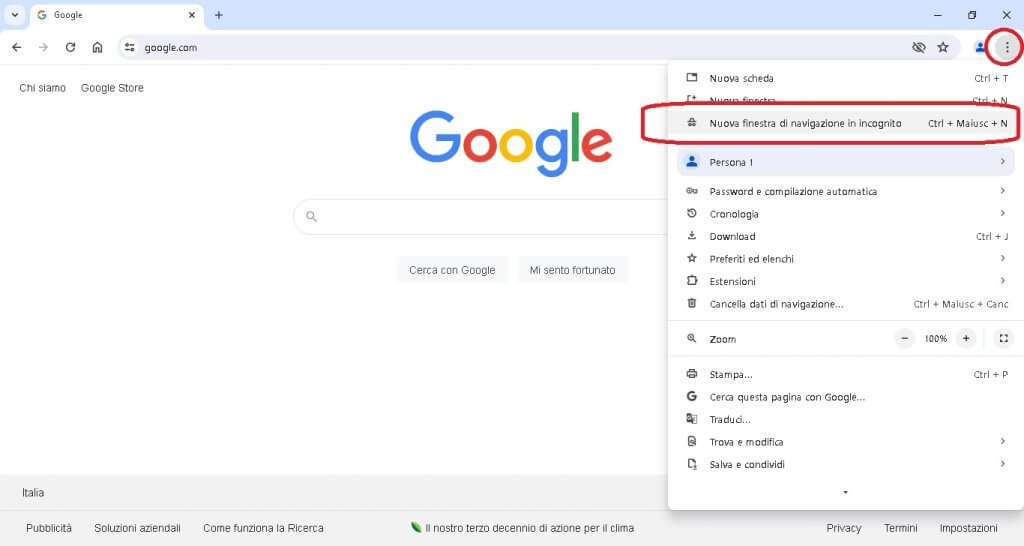This screenshot has width=1024, height=546.
Task: Click the back arrow navigation icon
Action: 16,47
